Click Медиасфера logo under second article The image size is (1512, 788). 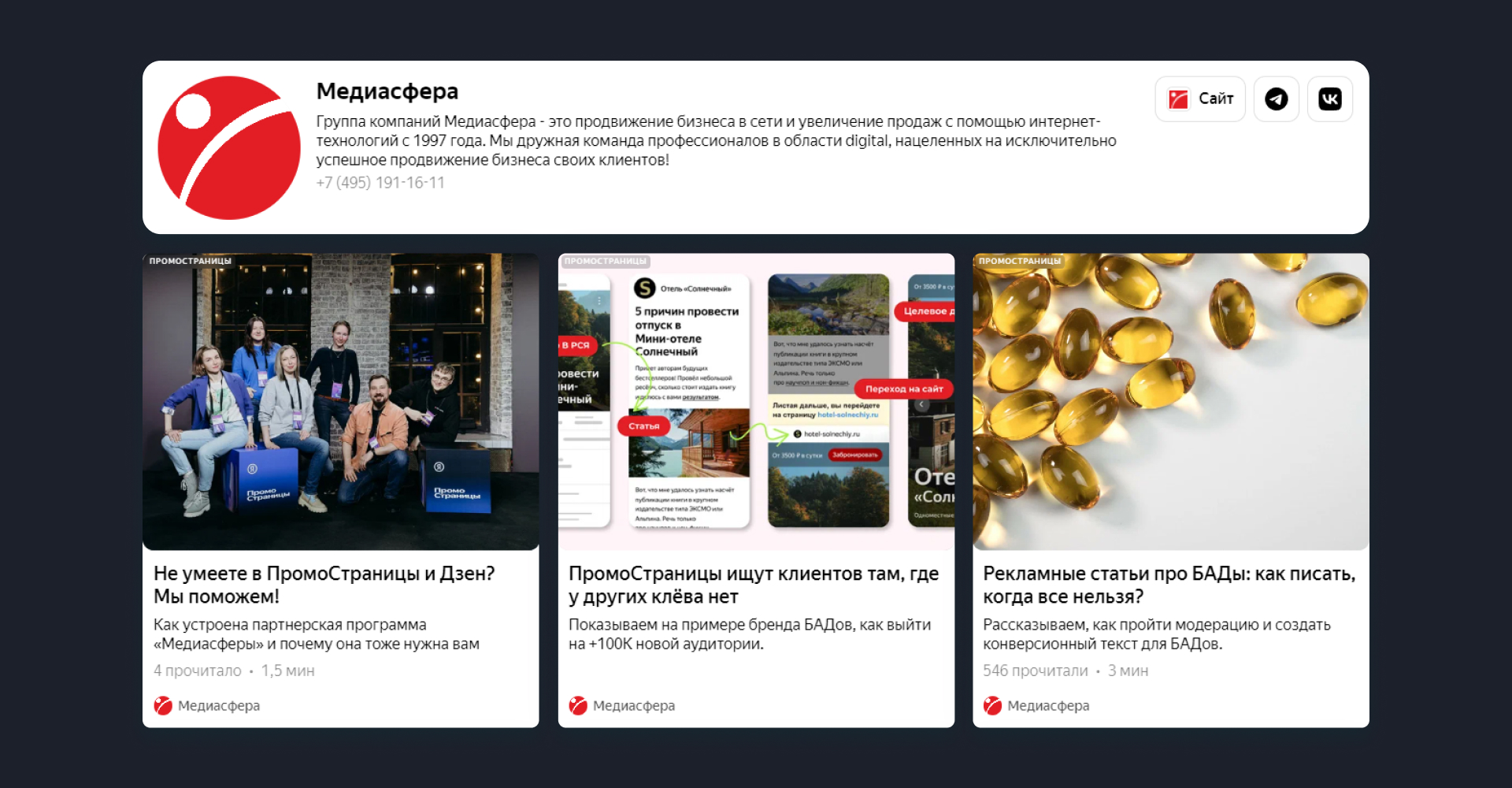coord(578,705)
